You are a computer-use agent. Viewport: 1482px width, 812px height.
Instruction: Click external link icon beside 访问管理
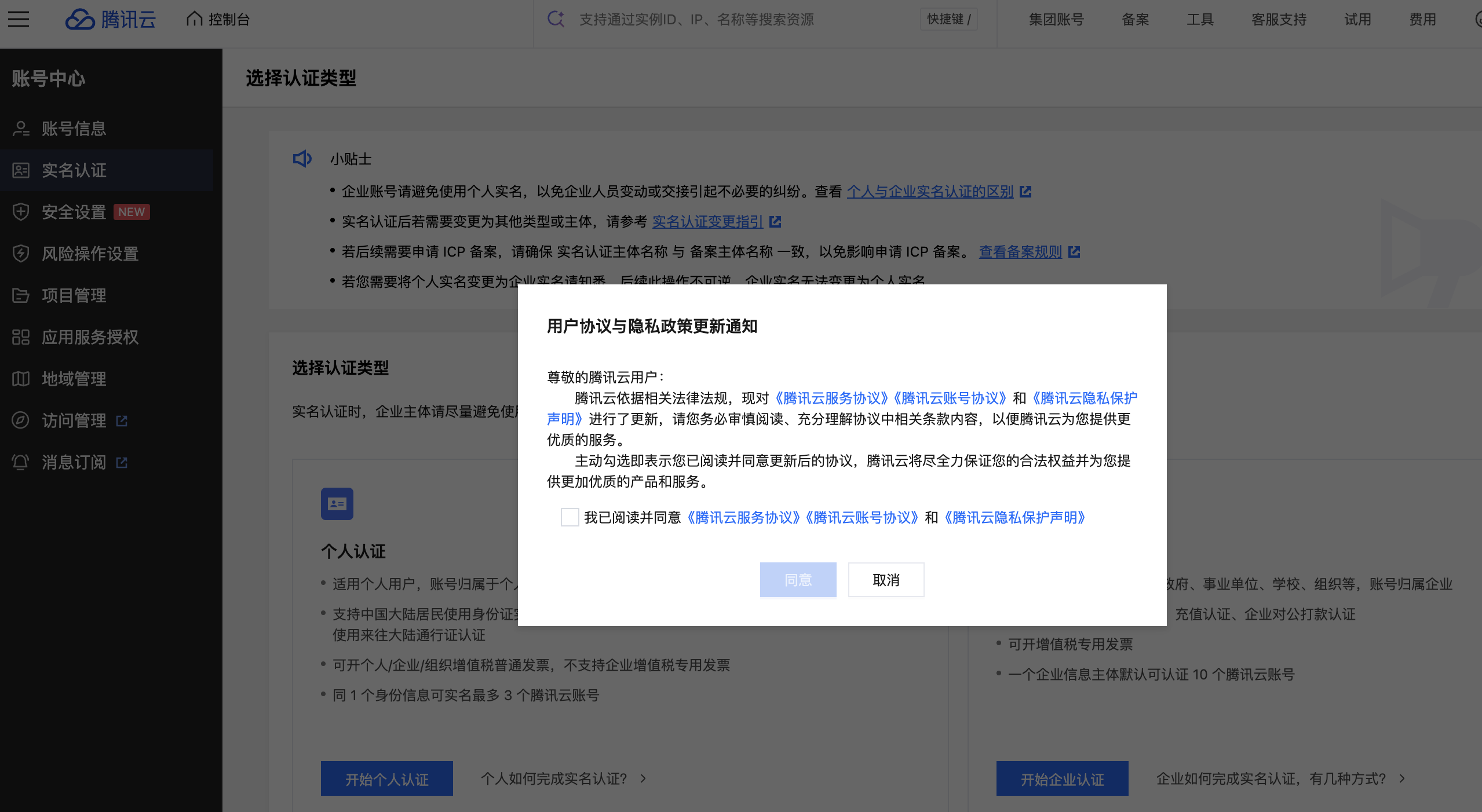[x=122, y=421]
